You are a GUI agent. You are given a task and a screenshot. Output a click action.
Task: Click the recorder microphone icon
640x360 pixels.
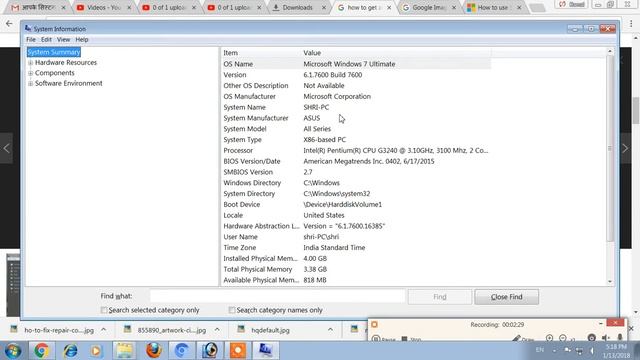[620, 338]
